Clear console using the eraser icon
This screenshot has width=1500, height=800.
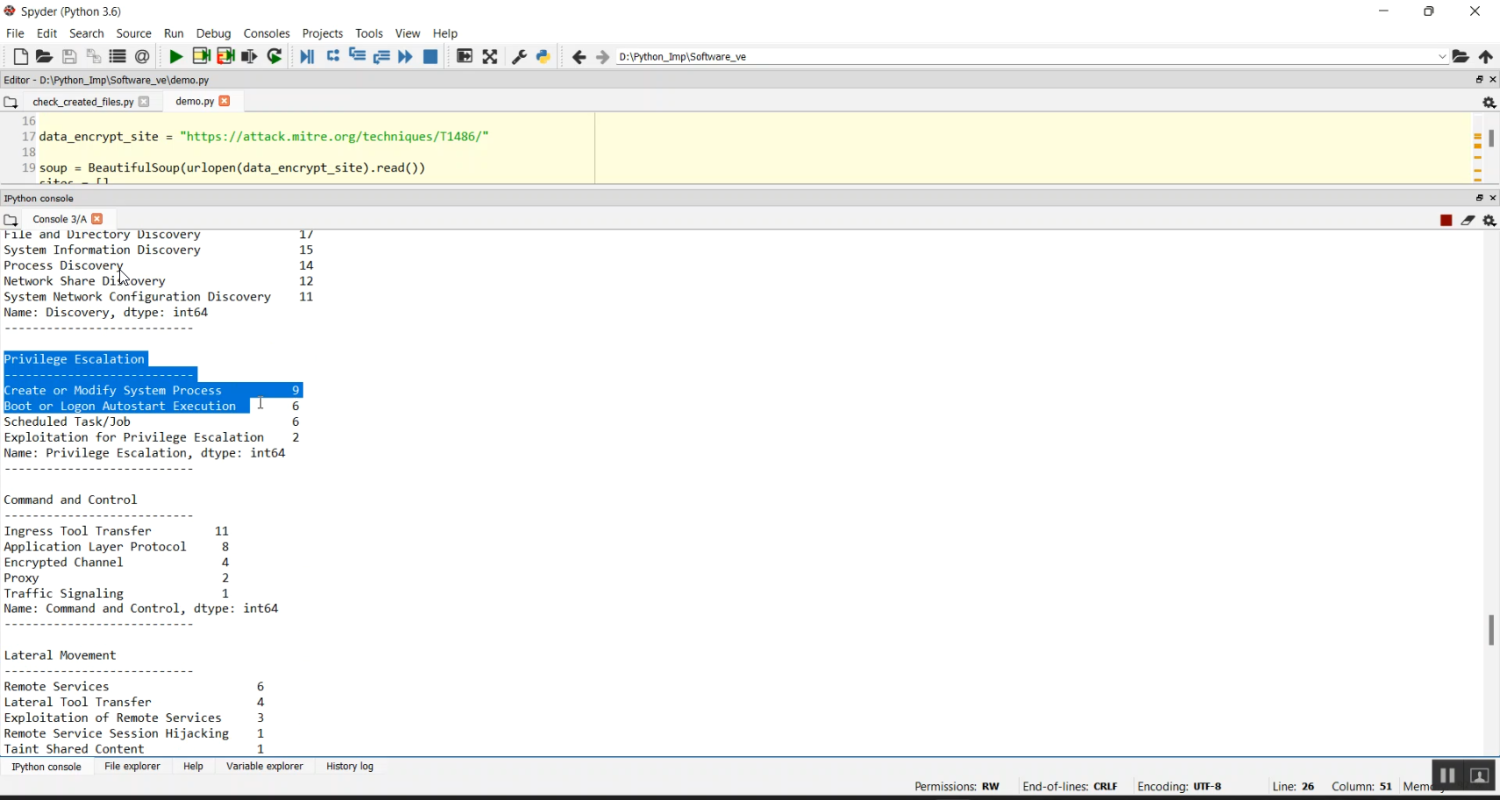tap(1467, 220)
